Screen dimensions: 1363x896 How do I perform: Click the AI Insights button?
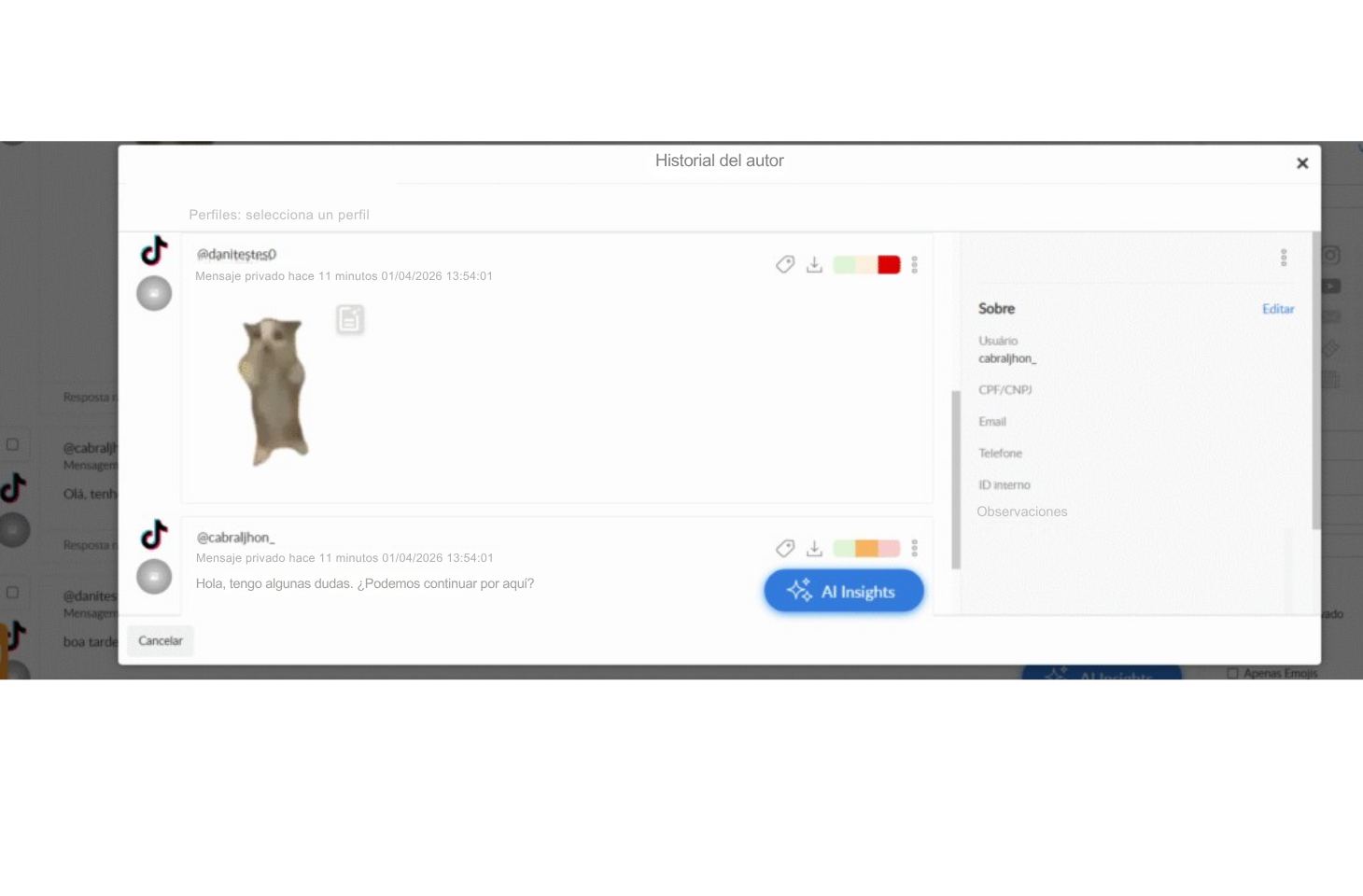tap(844, 592)
